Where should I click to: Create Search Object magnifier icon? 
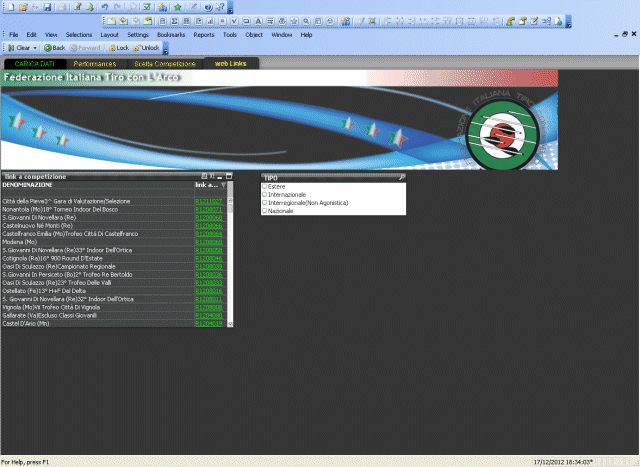coord(306,21)
